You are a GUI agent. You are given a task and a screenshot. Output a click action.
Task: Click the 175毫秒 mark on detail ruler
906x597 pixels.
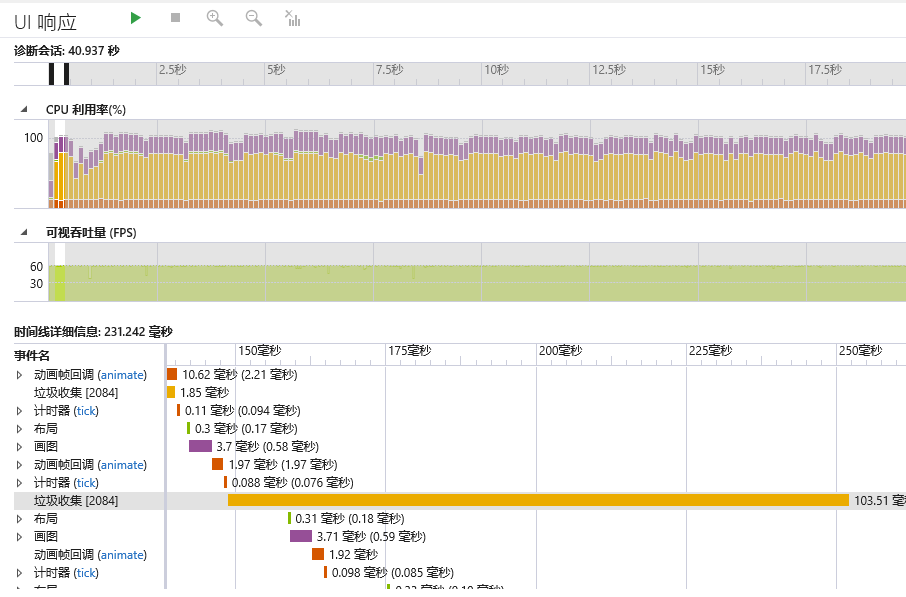(x=410, y=351)
